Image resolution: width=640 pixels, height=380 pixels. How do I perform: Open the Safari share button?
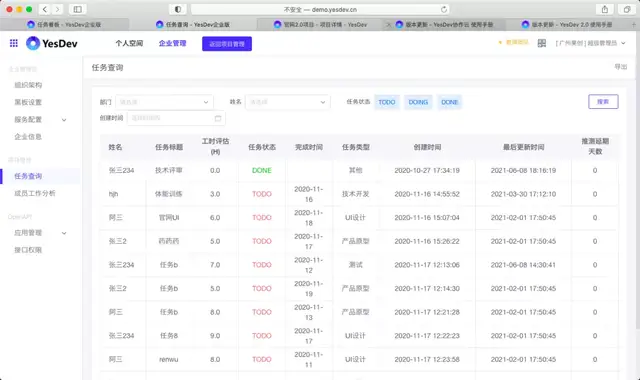604,9
